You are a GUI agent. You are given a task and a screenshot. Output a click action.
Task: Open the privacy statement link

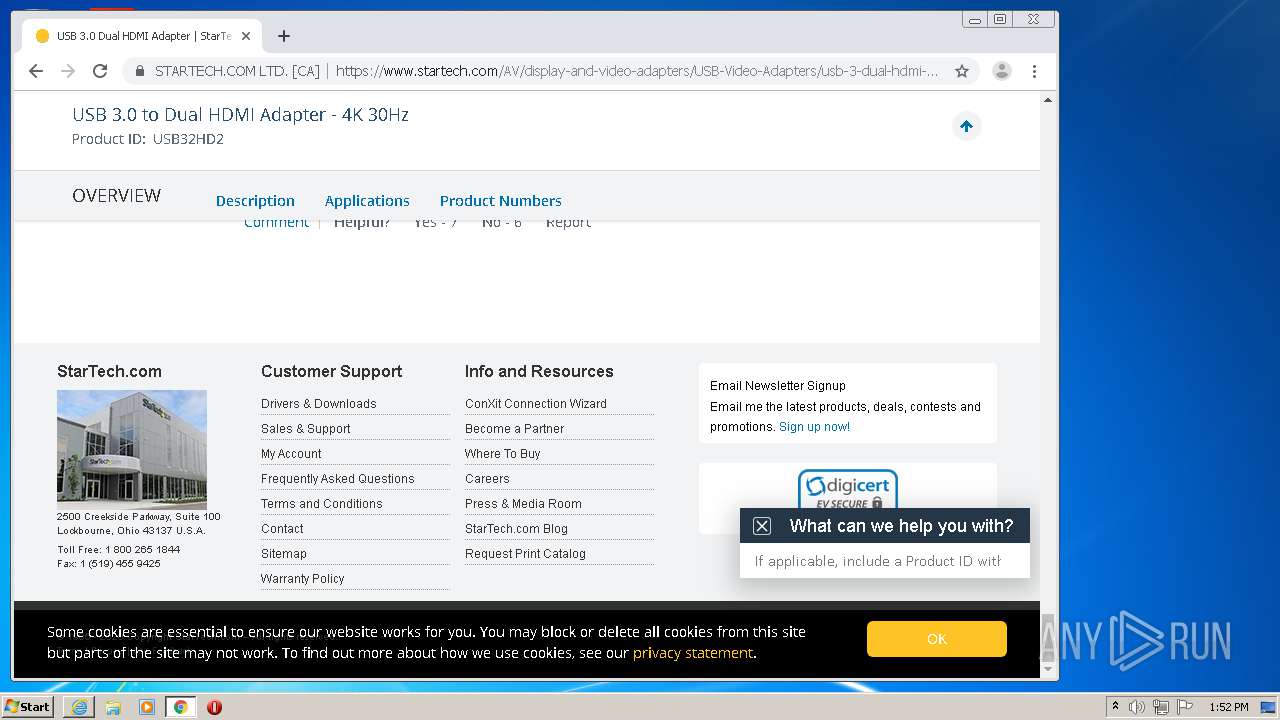click(693, 653)
